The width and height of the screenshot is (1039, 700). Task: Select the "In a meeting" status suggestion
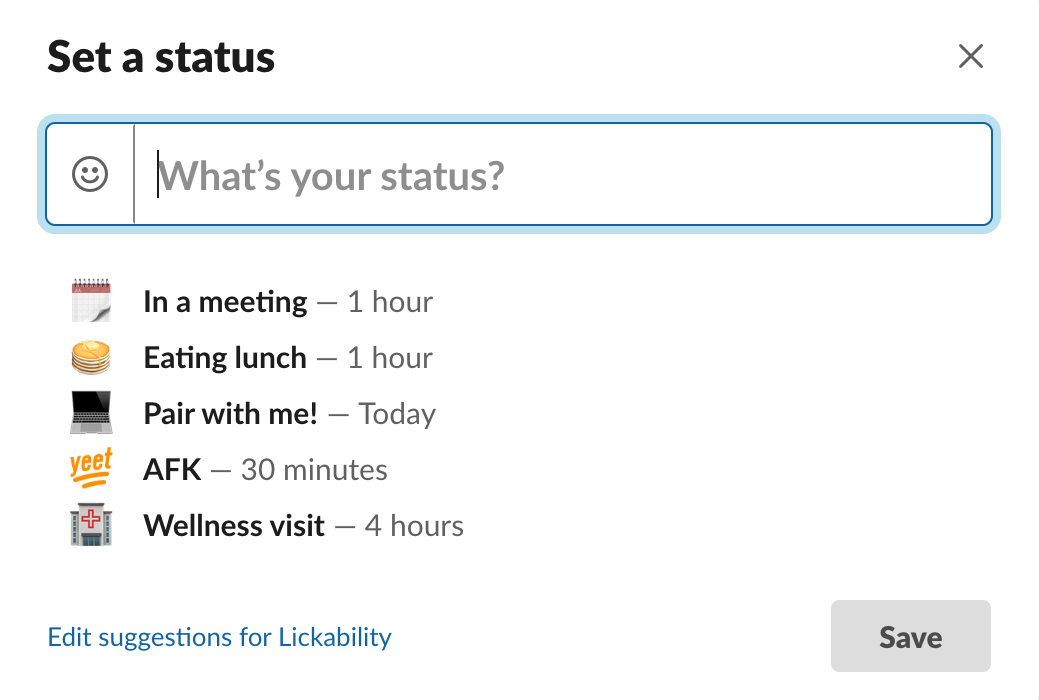(225, 302)
